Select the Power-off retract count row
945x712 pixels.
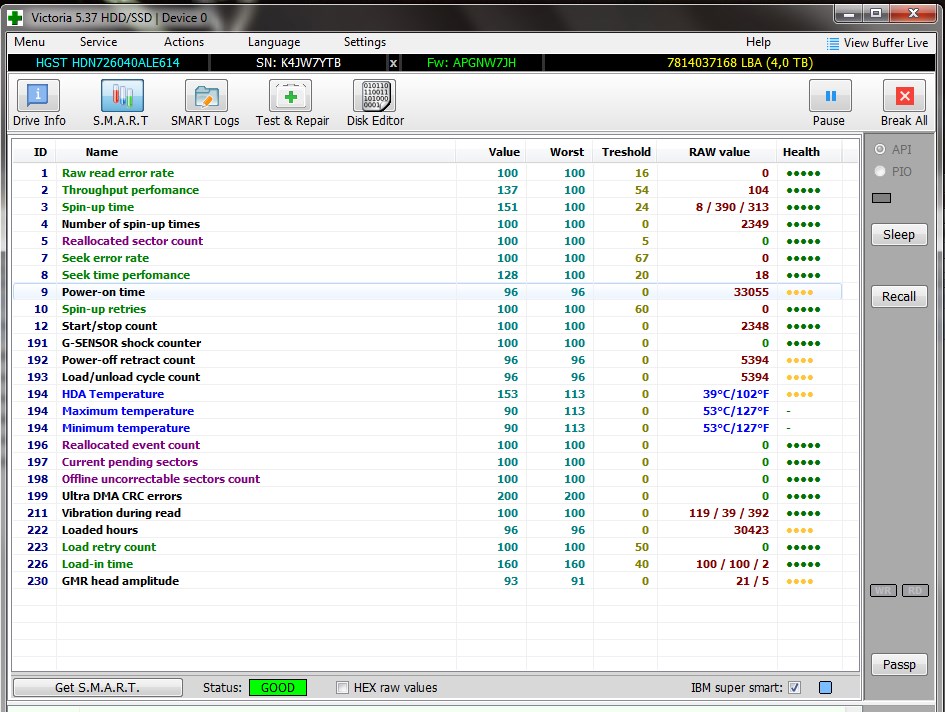(x=427, y=360)
